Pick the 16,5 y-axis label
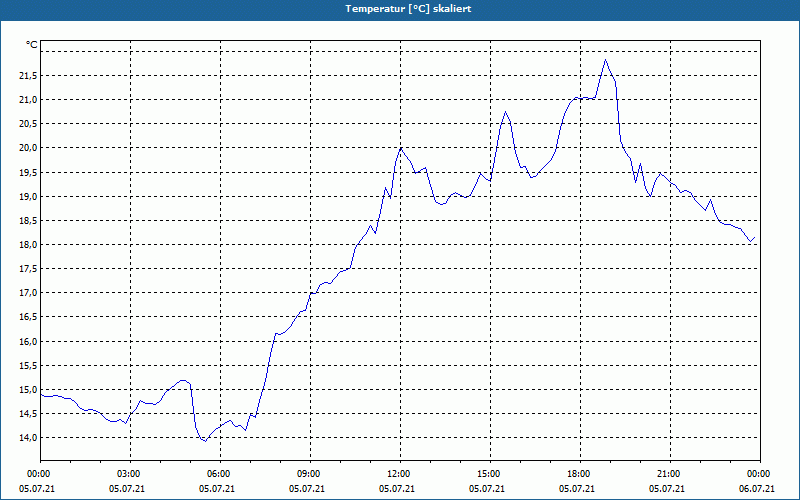This screenshot has width=800, height=500. (28, 317)
